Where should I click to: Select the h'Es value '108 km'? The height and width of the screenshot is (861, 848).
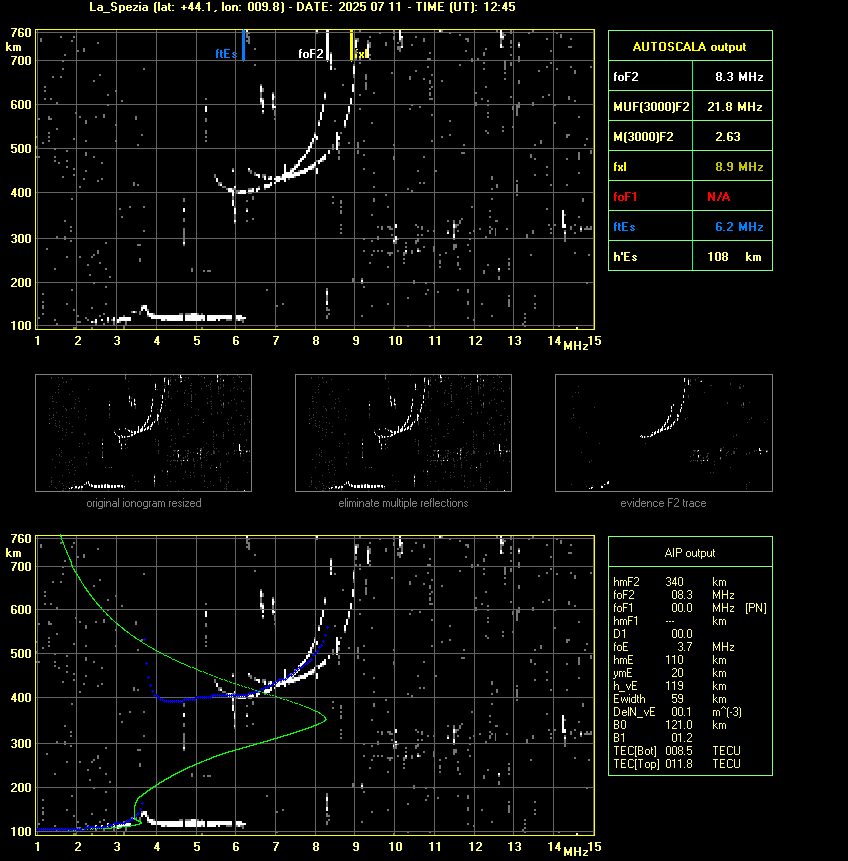coord(734,256)
